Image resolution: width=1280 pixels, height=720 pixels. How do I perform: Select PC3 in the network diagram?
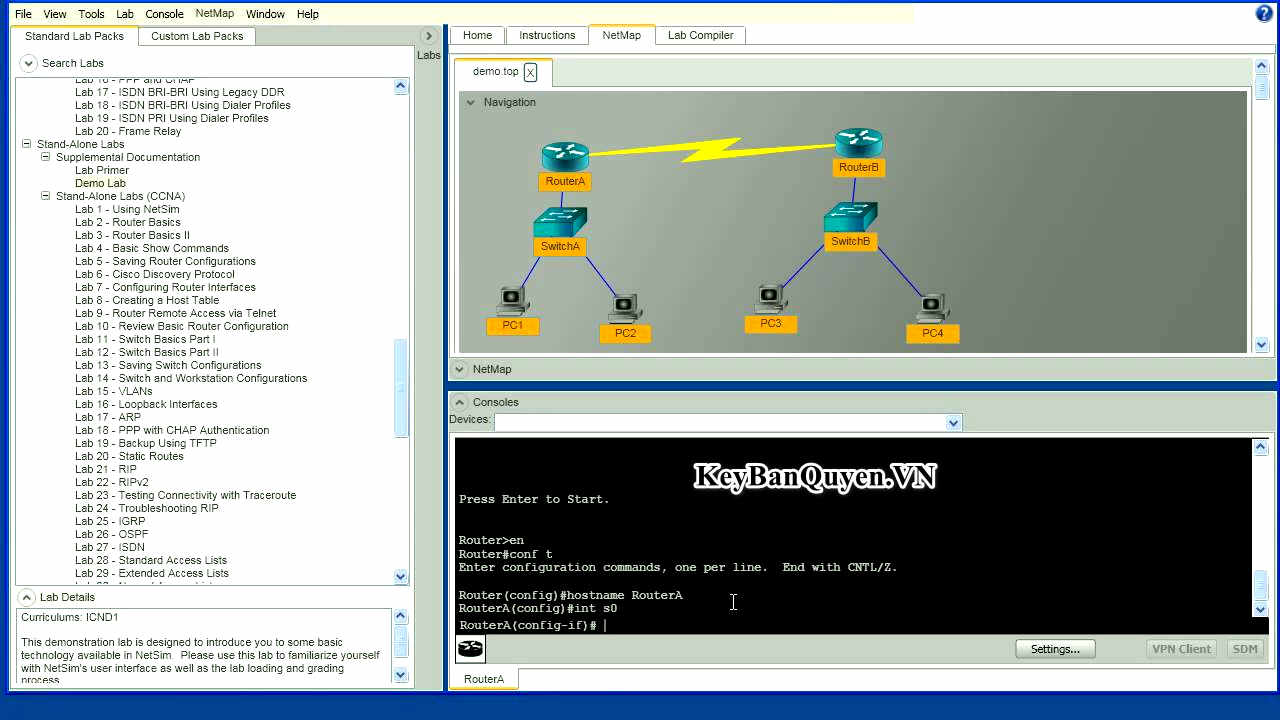click(x=770, y=297)
